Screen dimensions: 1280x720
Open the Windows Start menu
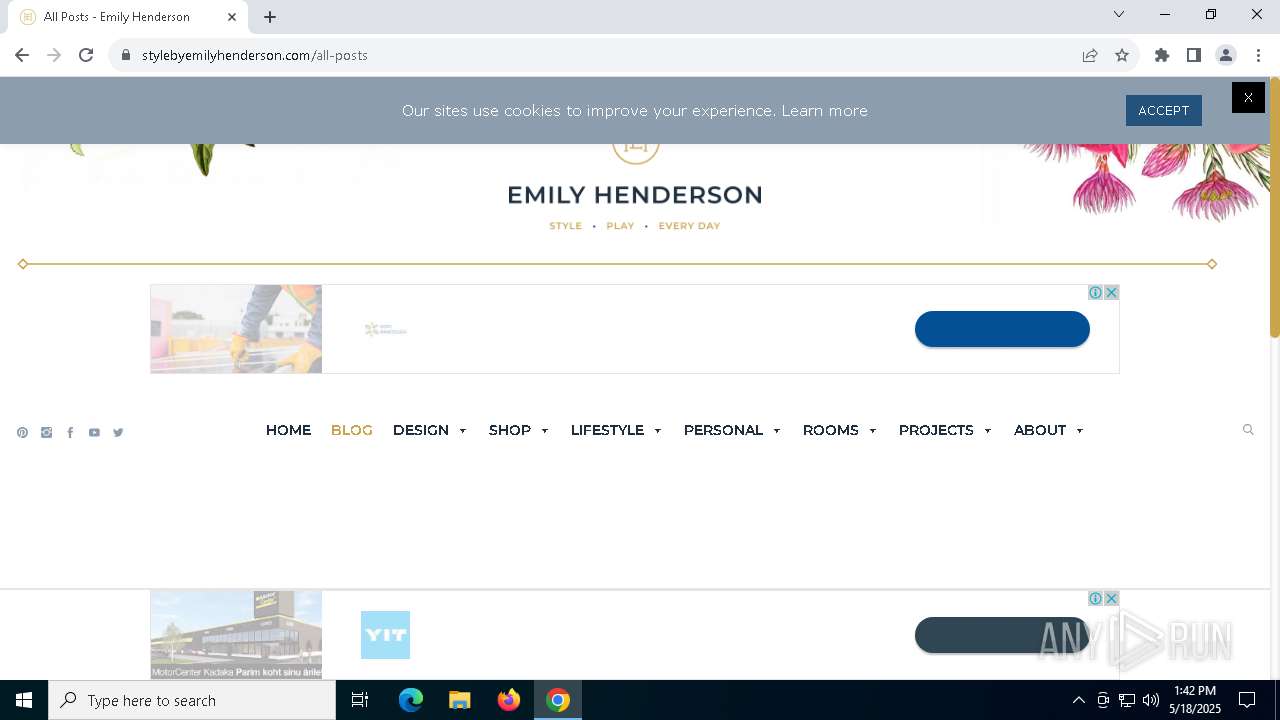coord(24,700)
